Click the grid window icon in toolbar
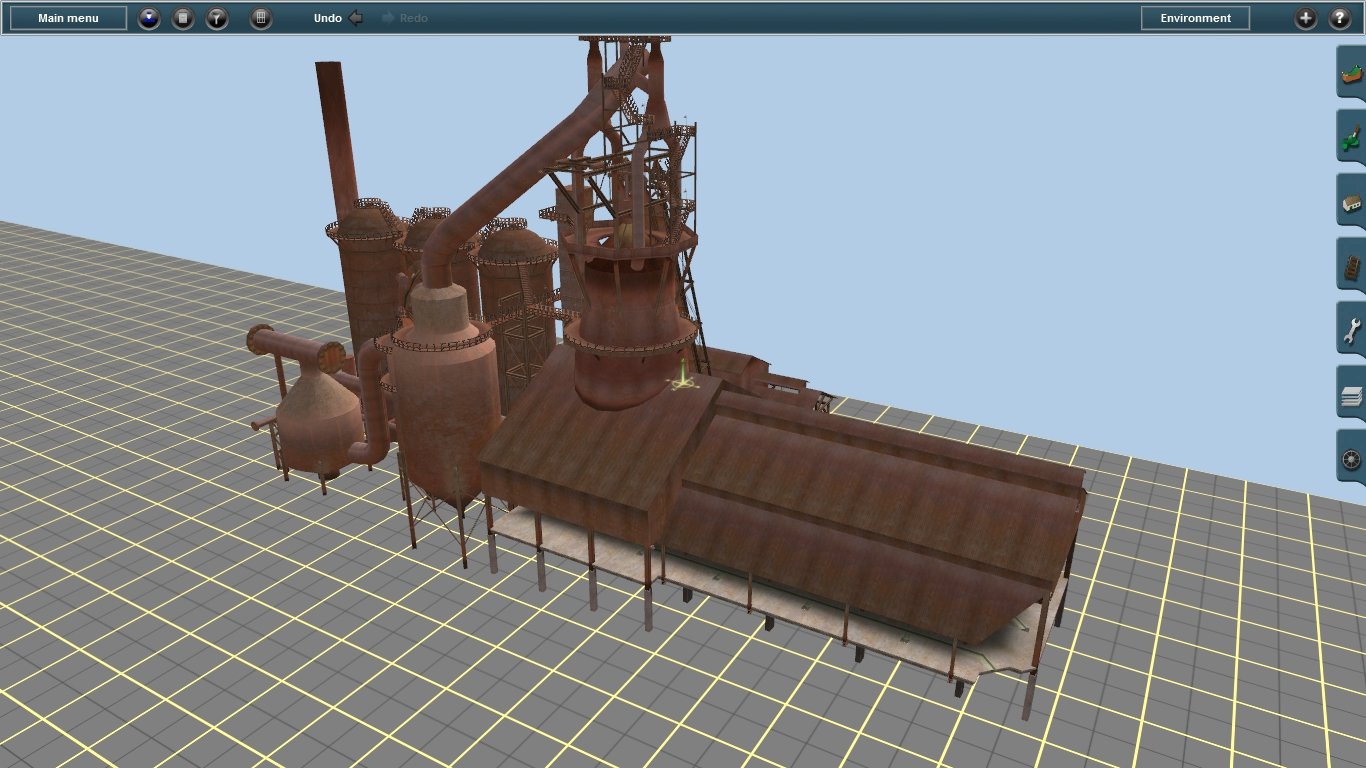This screenshot has width=1366, height=768. click(x=261, y=18)
